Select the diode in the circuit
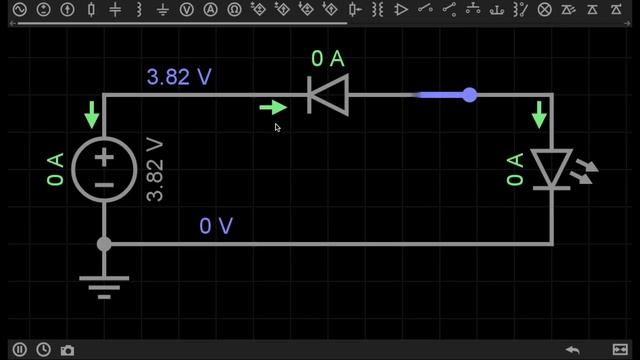This screenshot has width=640, height=360. [328, 95]
